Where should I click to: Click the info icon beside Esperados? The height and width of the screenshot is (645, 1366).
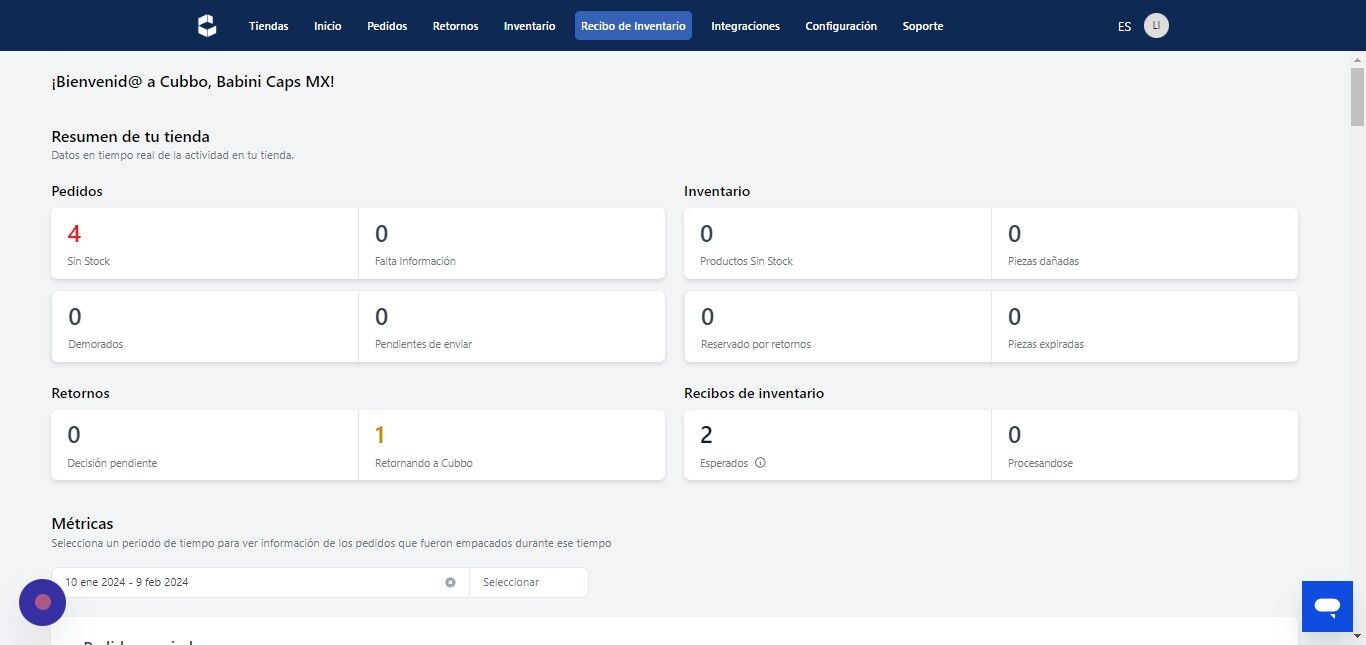[760, 463]
